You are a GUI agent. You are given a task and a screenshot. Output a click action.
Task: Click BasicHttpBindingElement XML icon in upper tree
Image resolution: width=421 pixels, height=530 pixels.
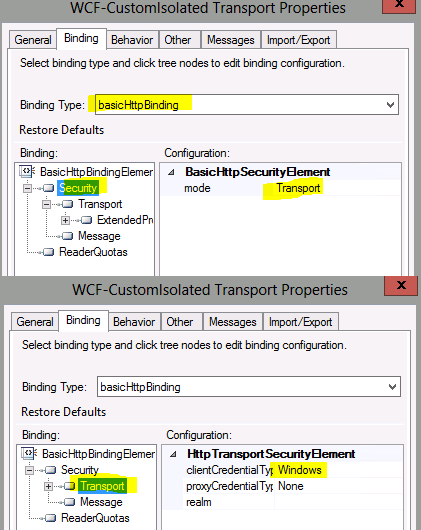coord(27,171)
